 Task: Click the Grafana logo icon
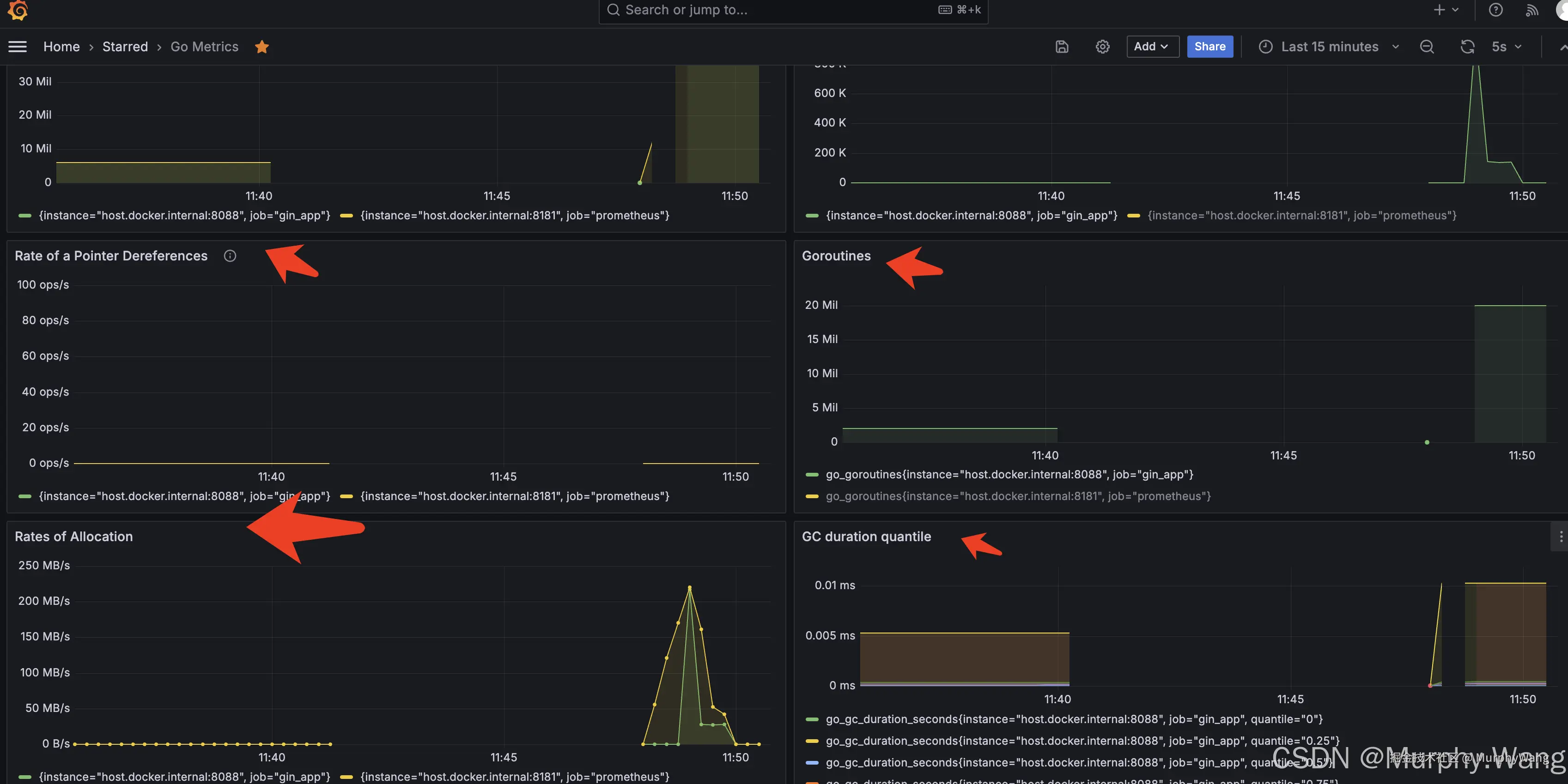(18, 10)
